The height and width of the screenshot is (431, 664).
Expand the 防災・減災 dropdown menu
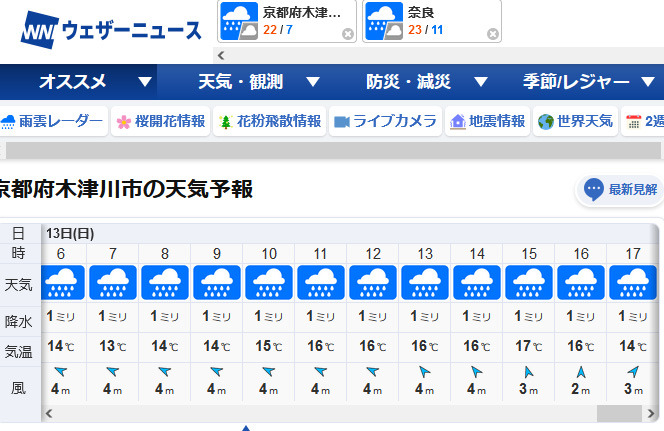(x=427, y=82)
